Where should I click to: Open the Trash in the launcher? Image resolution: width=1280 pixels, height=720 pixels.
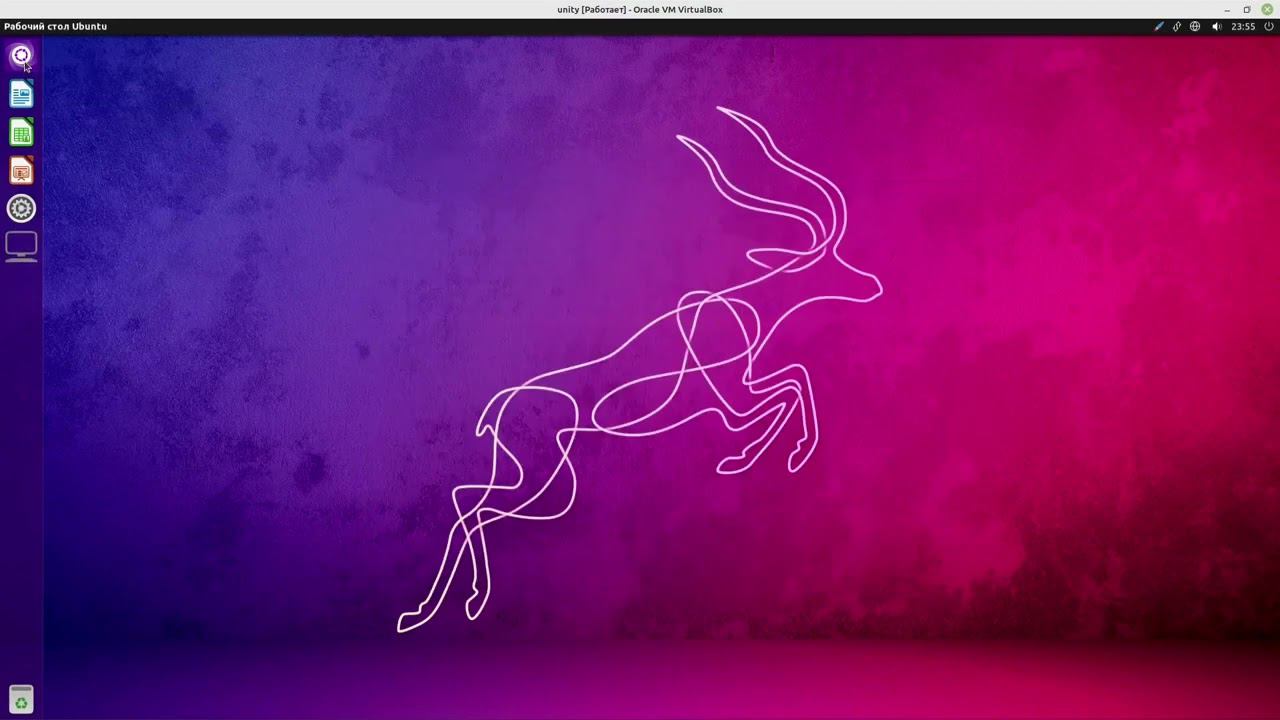click(x=21, y=699)
